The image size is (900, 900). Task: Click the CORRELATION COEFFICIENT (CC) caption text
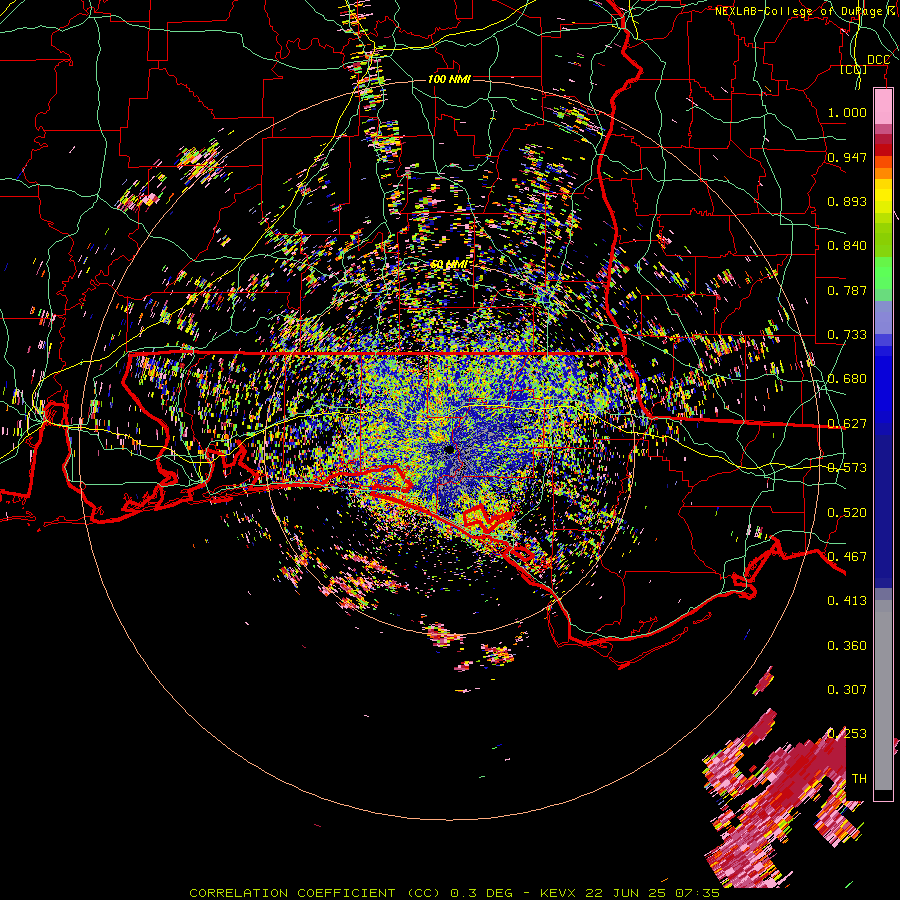click(315, 893)
